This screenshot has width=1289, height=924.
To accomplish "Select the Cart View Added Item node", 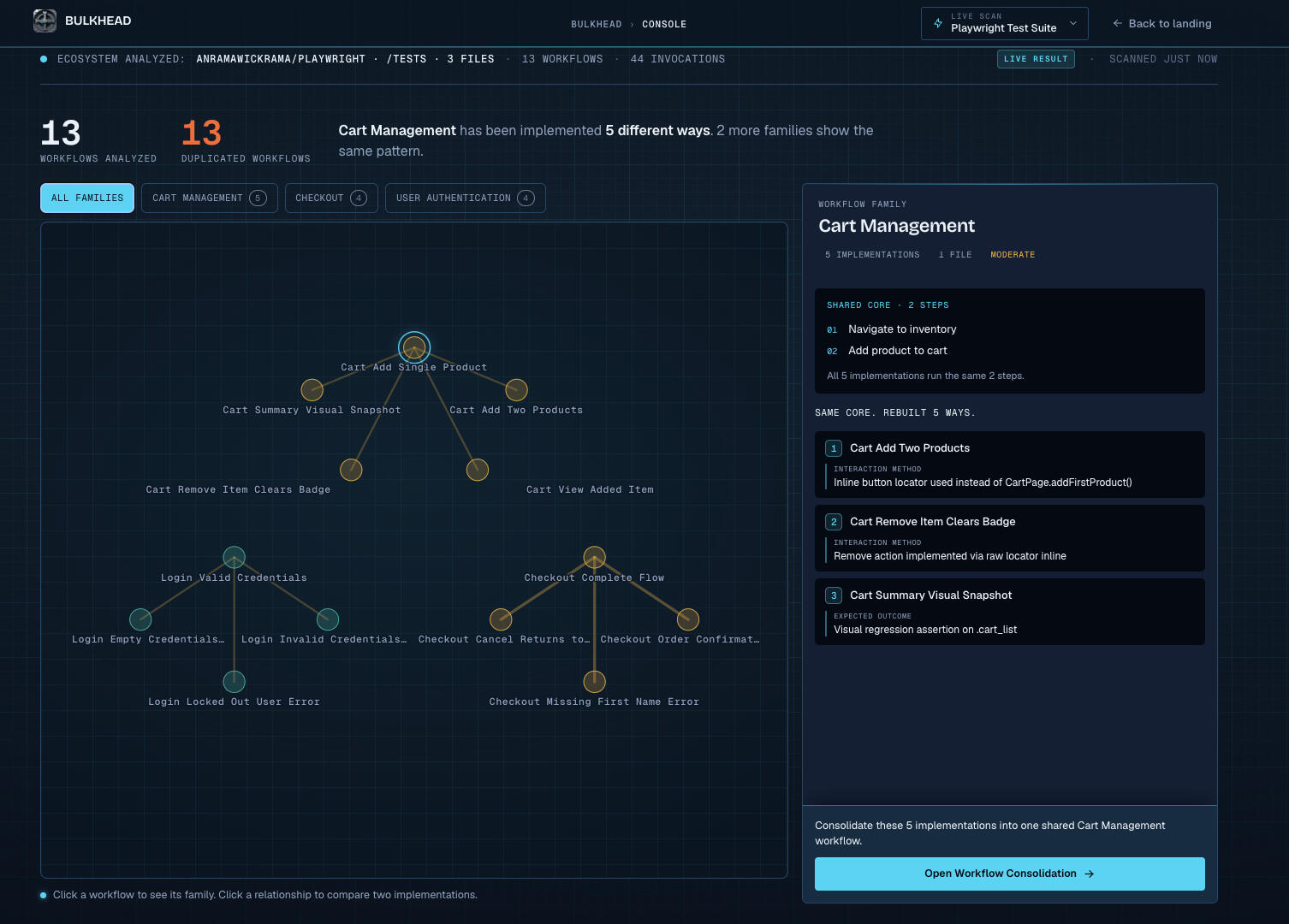I will (478, 470).
